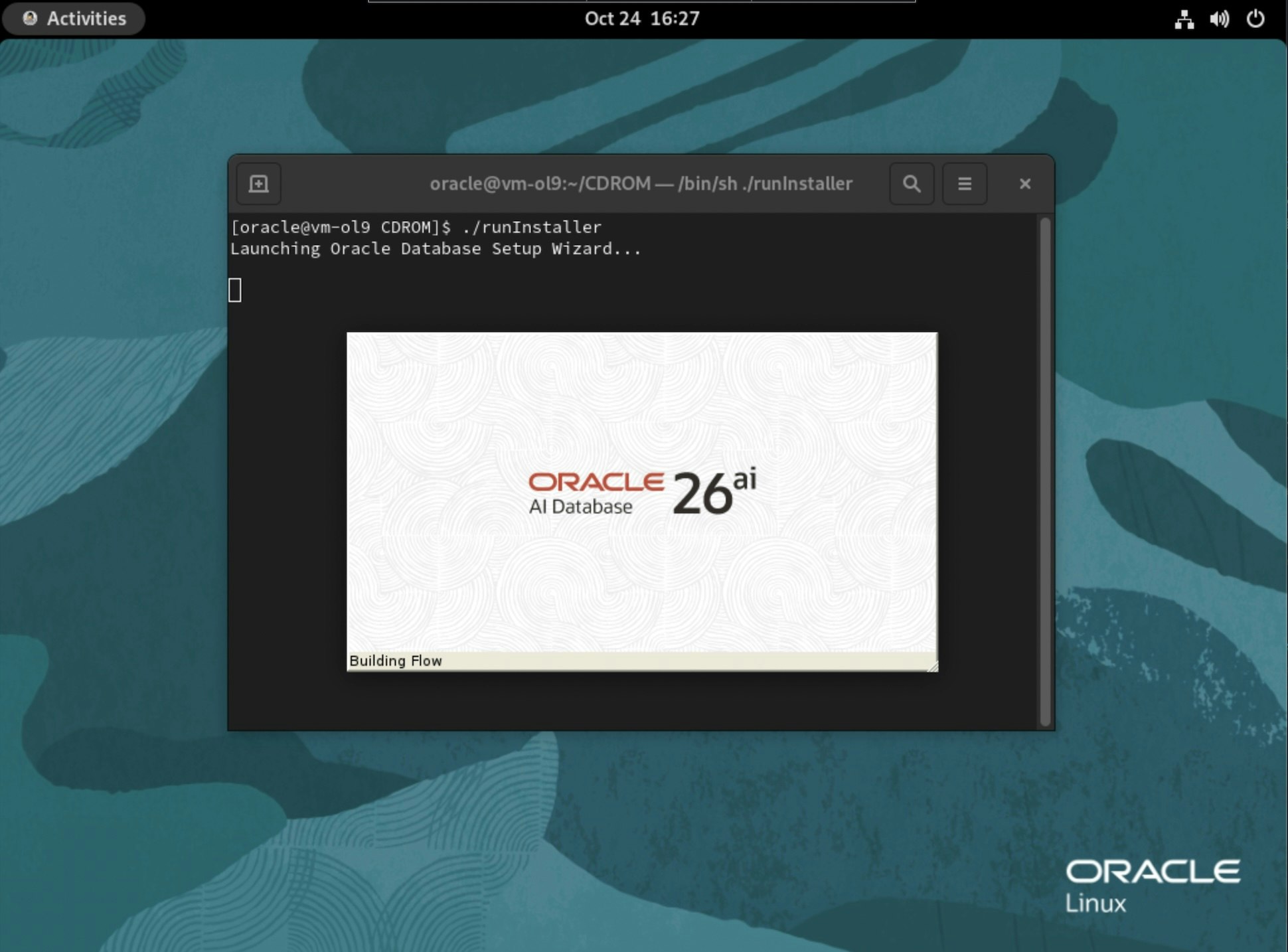Image resolution: width=1288 pixels, height=952 pixels.
Task: Click the splash screen resize grip
Action: [x=933, y=667]
